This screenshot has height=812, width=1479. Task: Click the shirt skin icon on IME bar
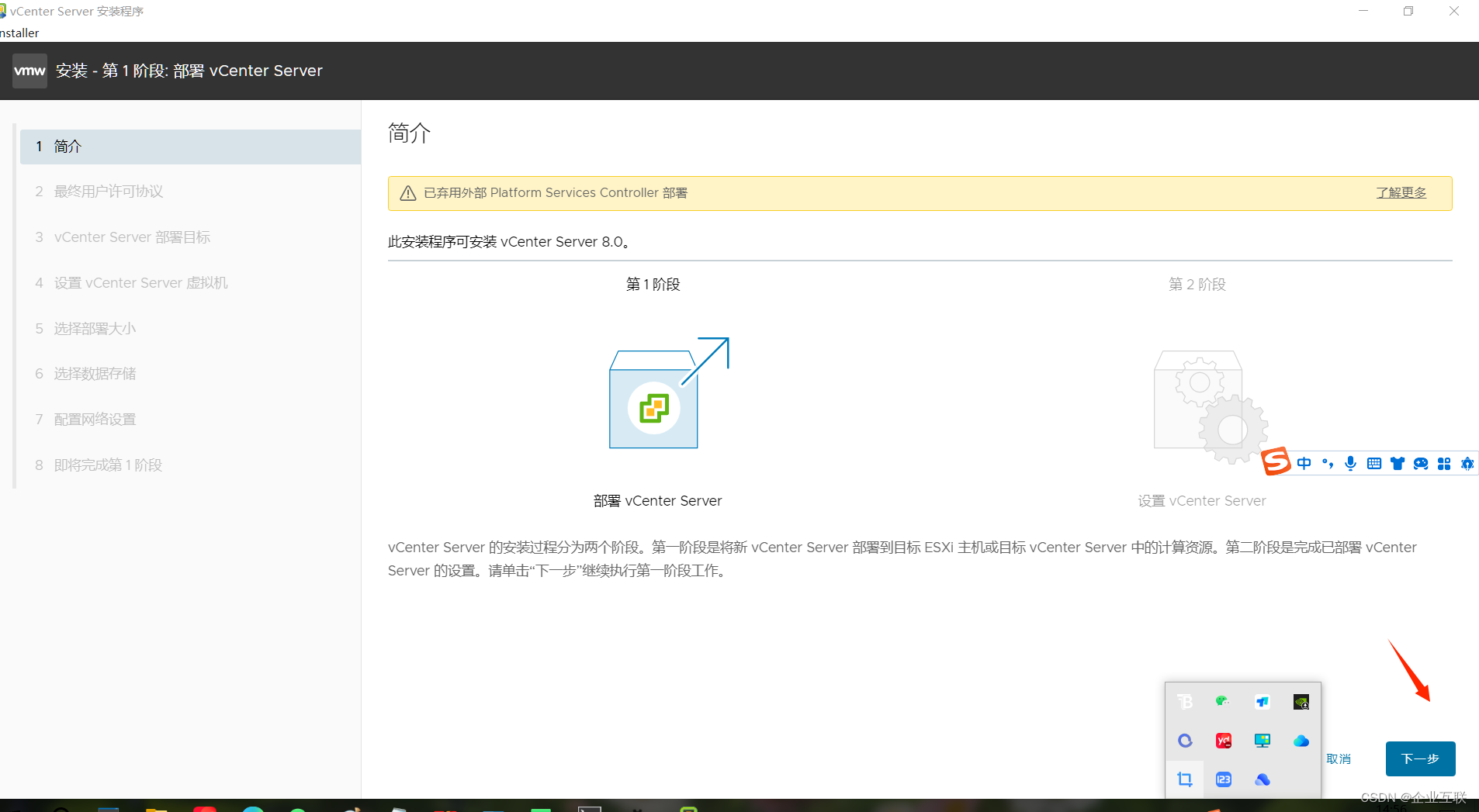pyautogui.click(x=1398, y=464)
